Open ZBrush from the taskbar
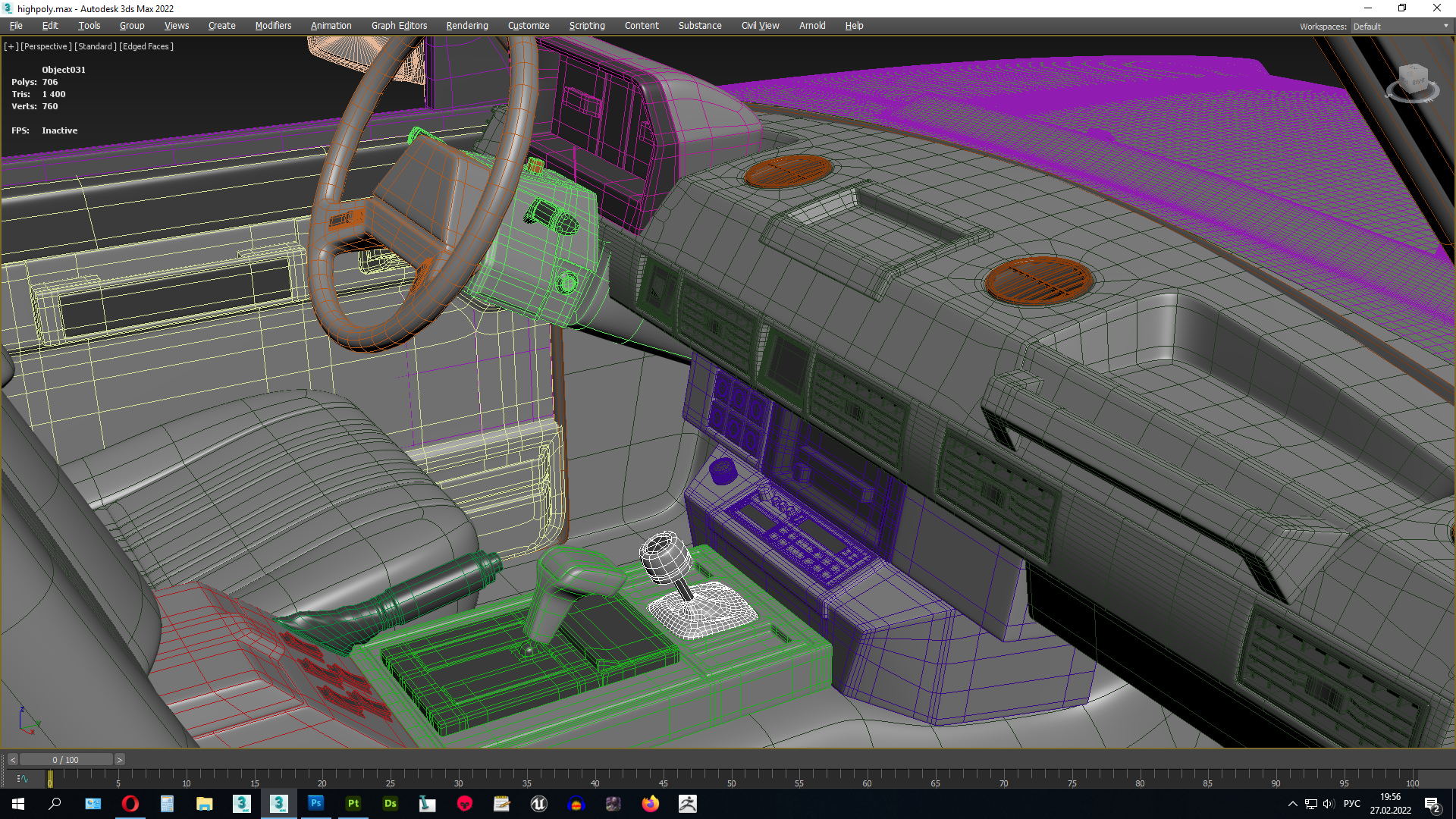1456x819 pixels. pos(688,804)
